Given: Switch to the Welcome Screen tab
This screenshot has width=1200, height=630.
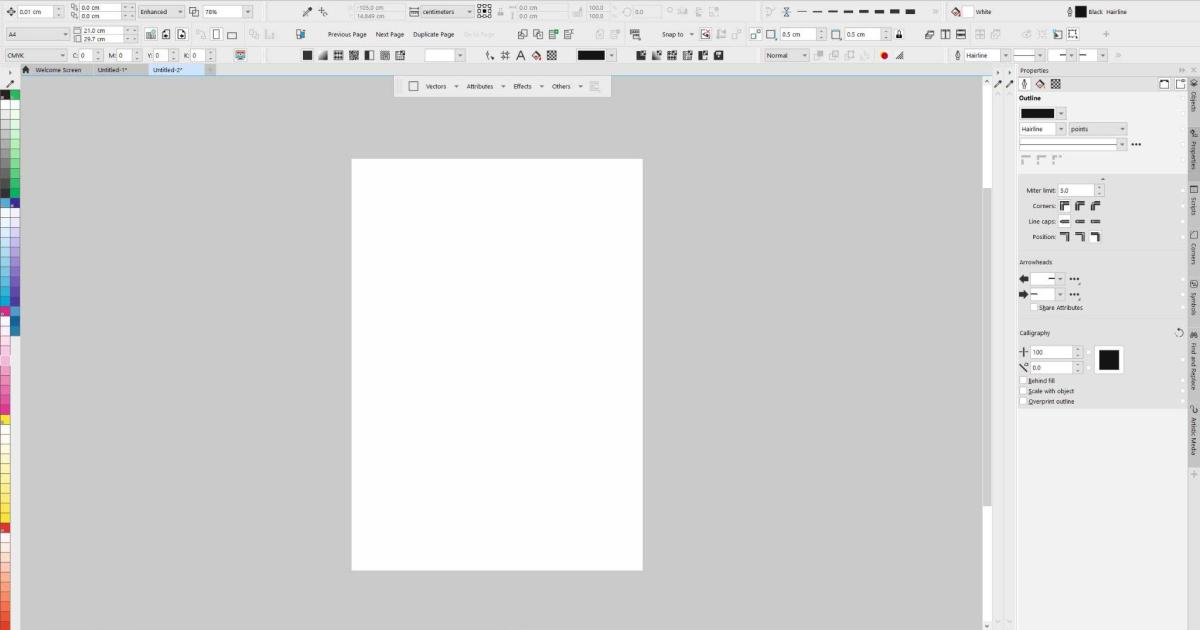Looking at the screenshot, I should click(x=58, y=70).
